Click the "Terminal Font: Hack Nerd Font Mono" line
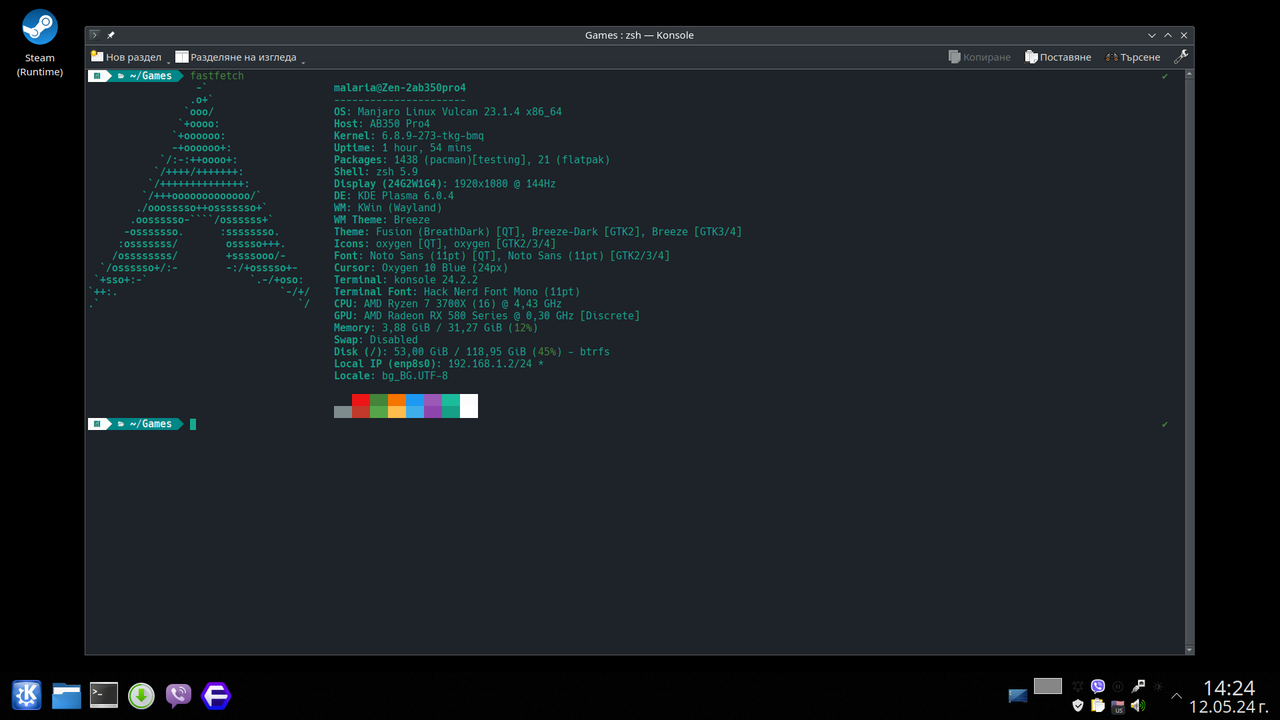 457,292
